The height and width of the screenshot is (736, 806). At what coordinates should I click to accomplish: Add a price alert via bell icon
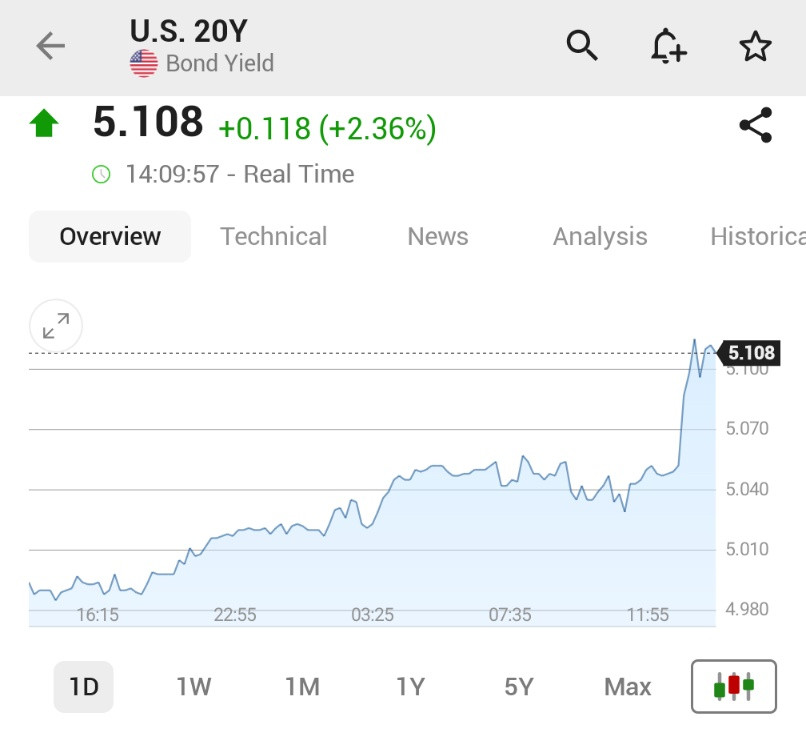coord(668,46)
